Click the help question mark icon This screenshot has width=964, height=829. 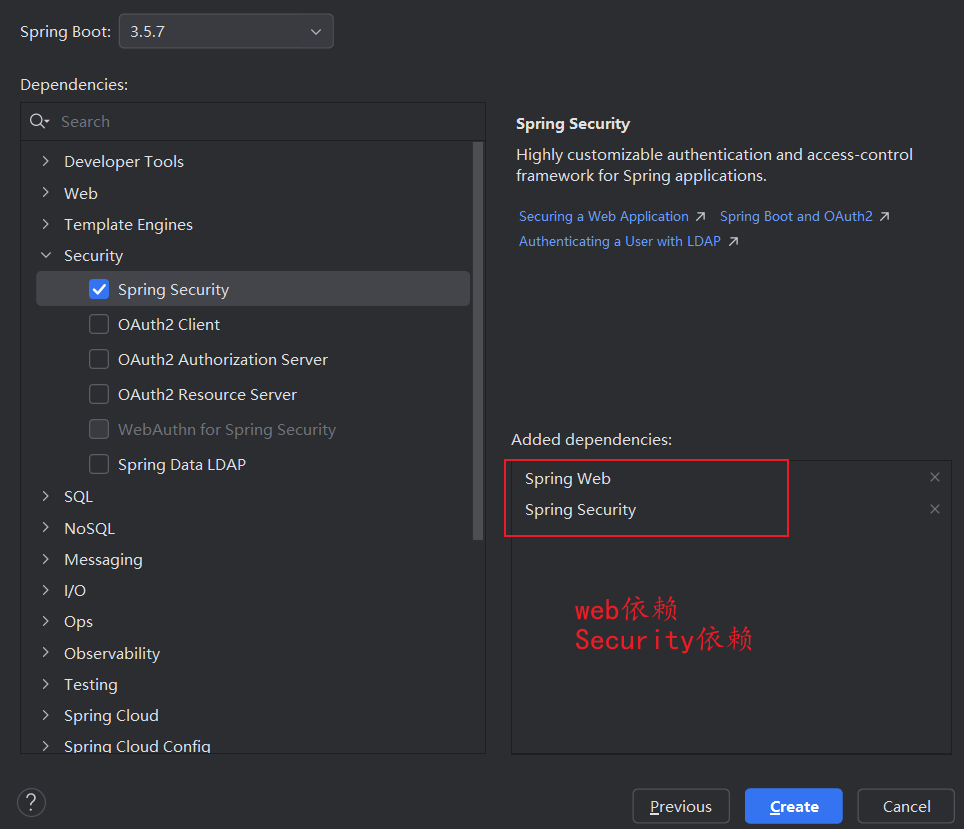point(32,802)
